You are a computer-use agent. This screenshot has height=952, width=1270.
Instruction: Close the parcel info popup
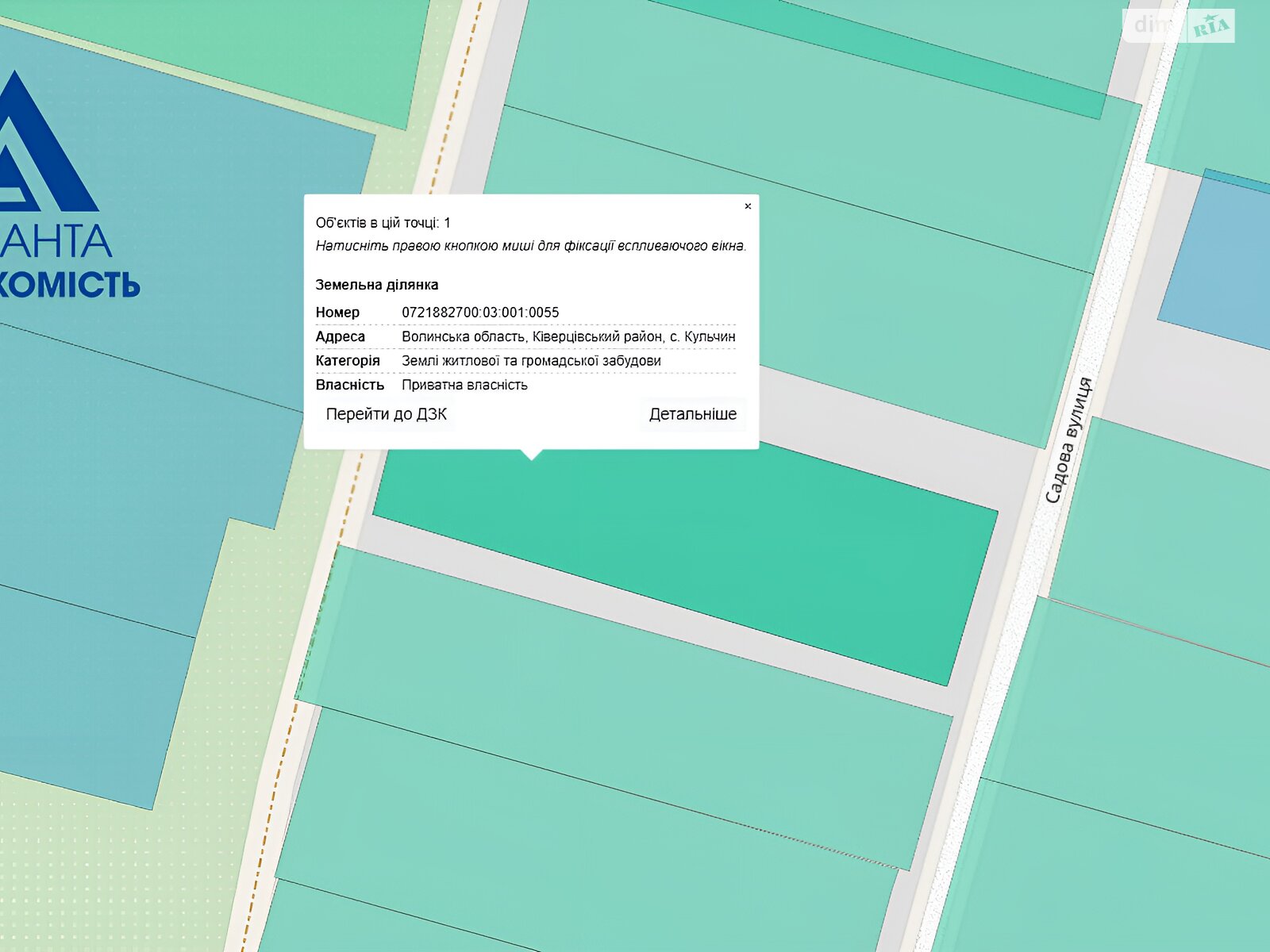click(747, 206)
